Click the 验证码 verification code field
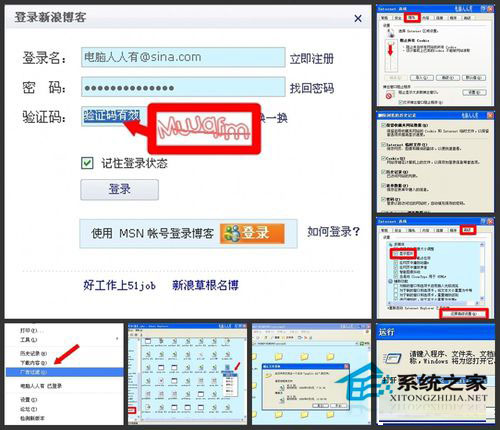 coord(114,116)
